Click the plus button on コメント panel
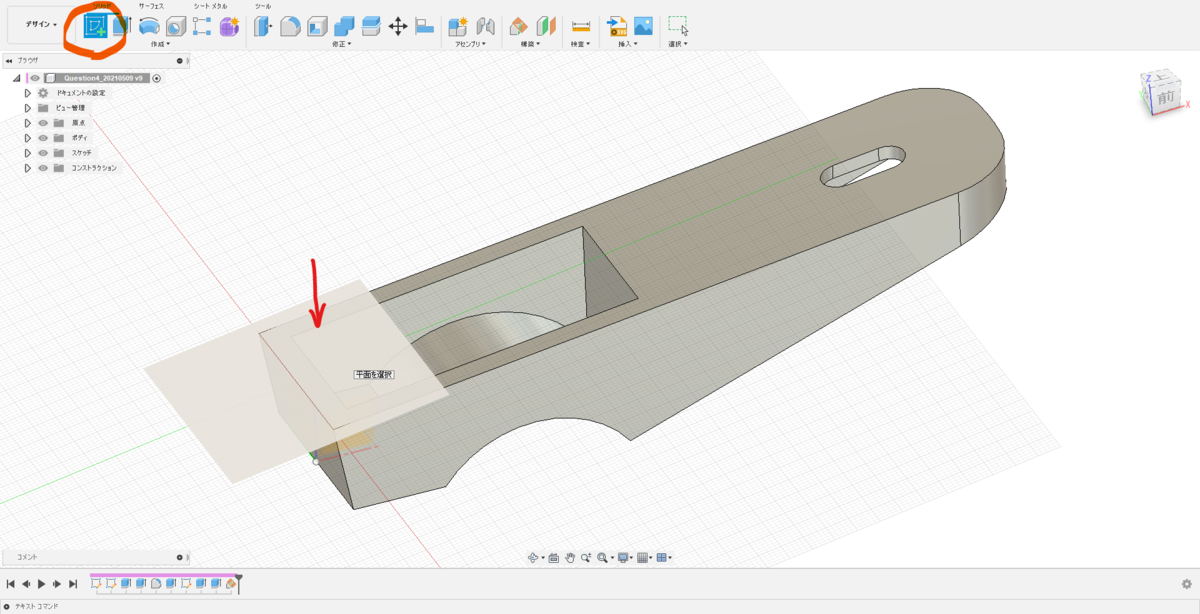This screenshot has height=614, width=1200. (x=179, y=557)
